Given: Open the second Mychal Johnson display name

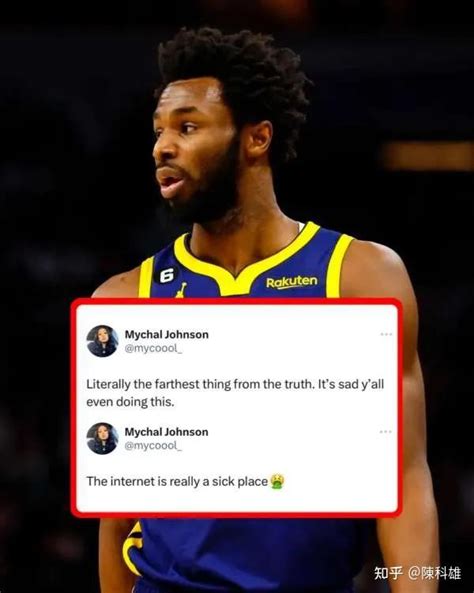Looking at the screenshot, I should [x=166, y=432].
